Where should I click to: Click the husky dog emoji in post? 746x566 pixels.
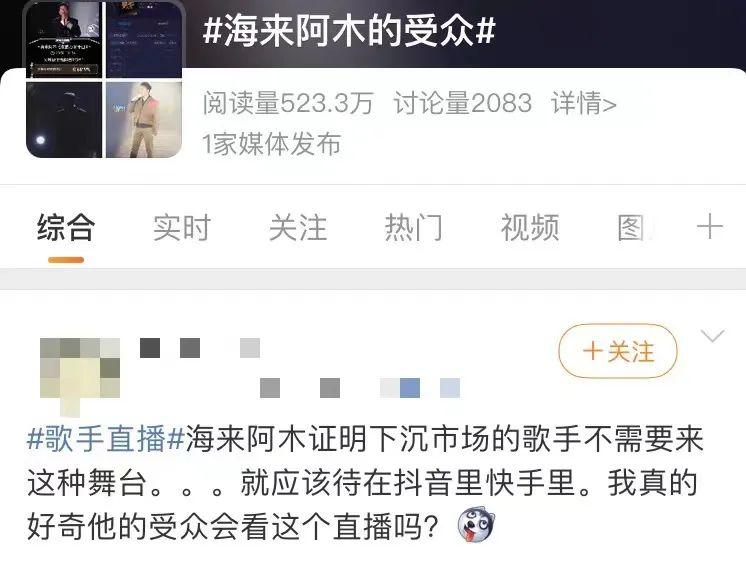[x=476, y=525]
